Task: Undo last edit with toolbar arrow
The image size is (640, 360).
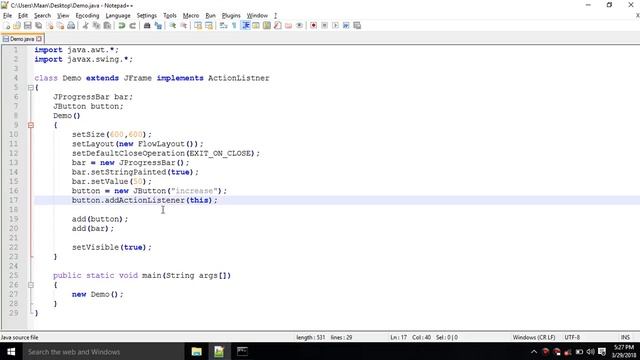Action: 122,26
